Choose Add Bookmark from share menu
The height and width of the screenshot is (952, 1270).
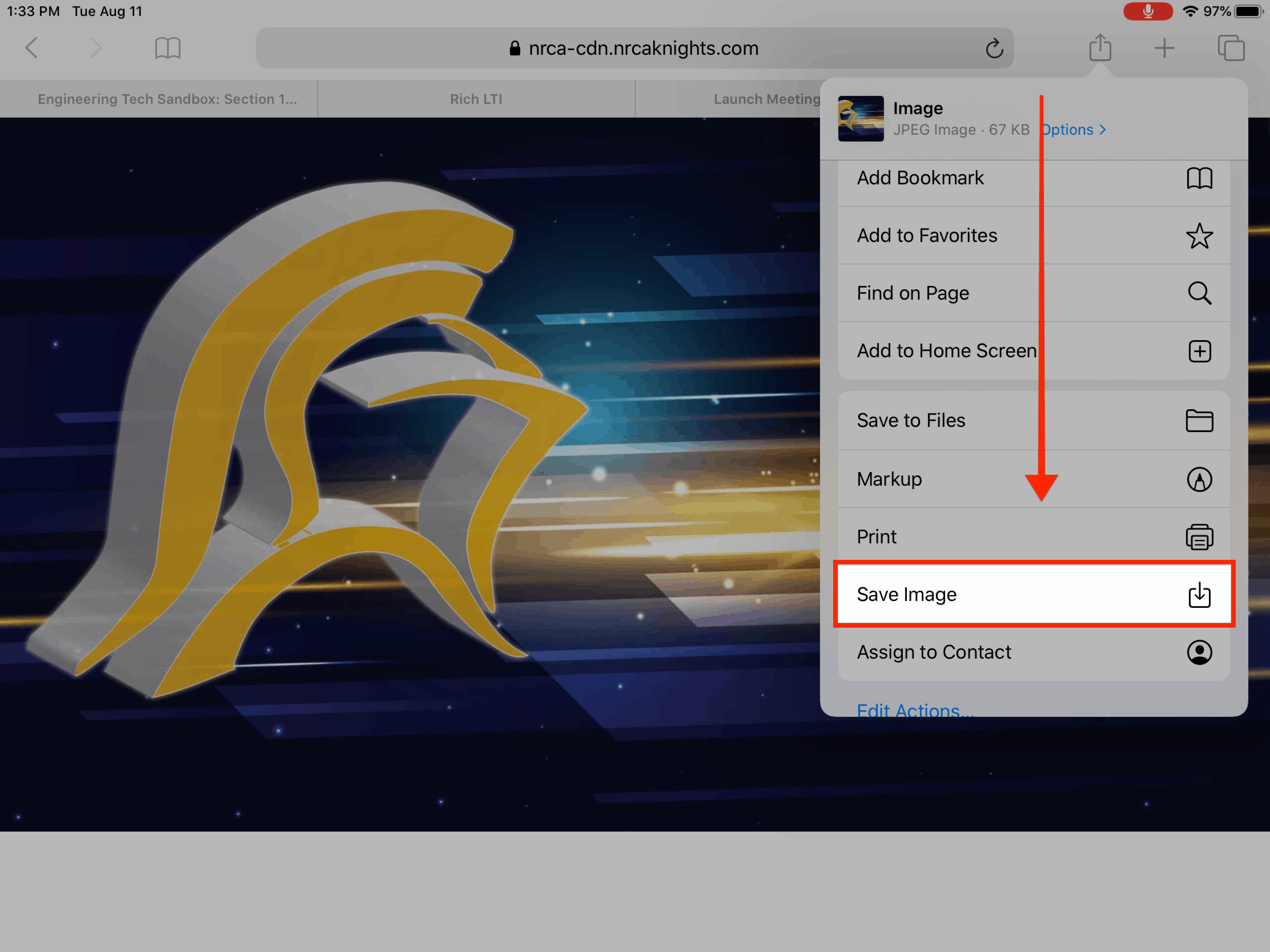pos(1034,179)
